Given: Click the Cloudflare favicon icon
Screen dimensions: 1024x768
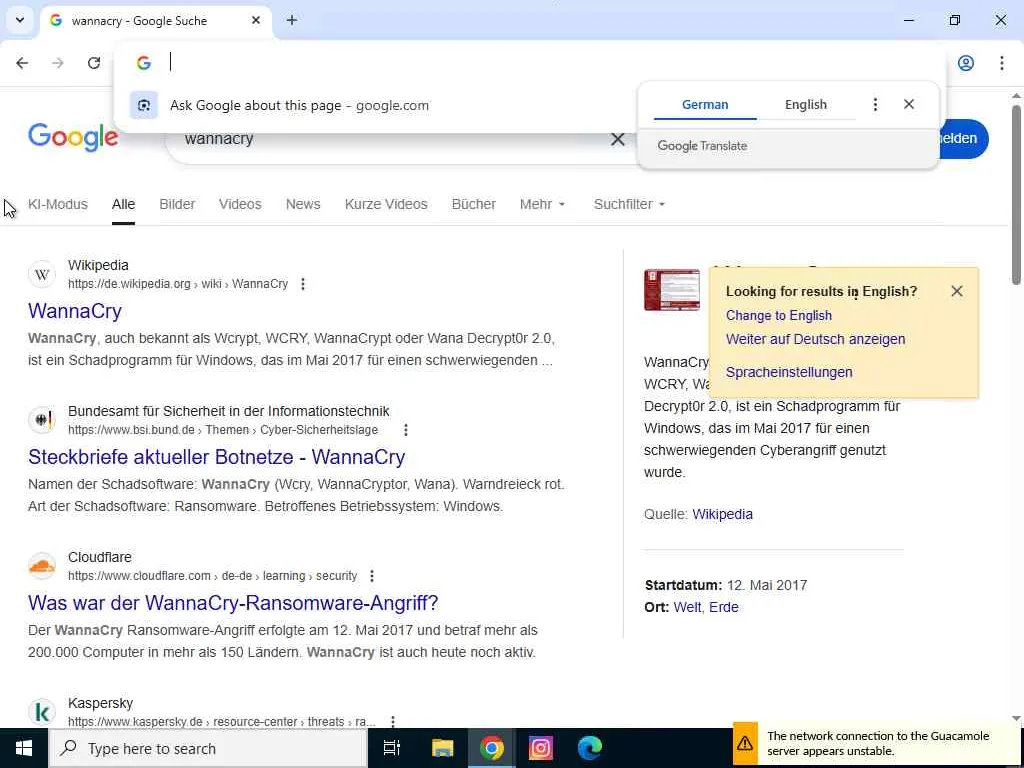Looking at the screenshot, I should click(42, 566).
